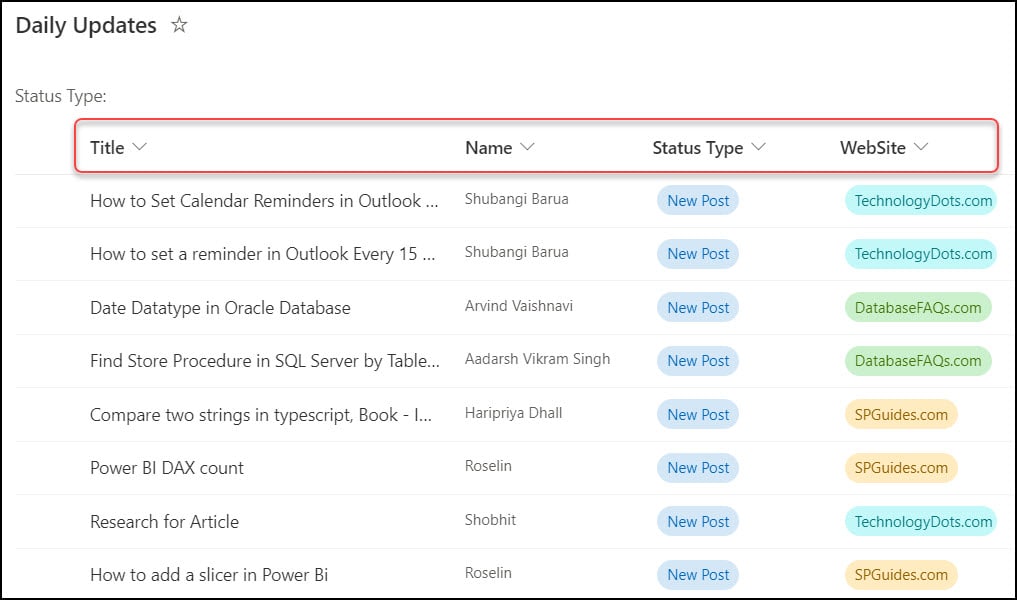Image resolution: width=1017 pixels, height=600 pixels.
Task: Select the name Haripriya Dhall
Action: click(x=513, y=413)
